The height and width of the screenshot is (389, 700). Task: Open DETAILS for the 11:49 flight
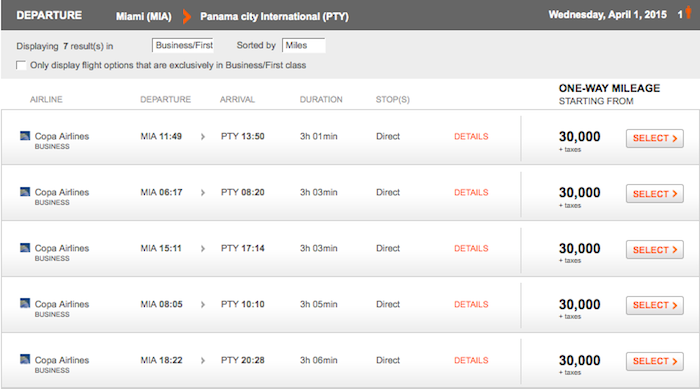coord(471,137)
